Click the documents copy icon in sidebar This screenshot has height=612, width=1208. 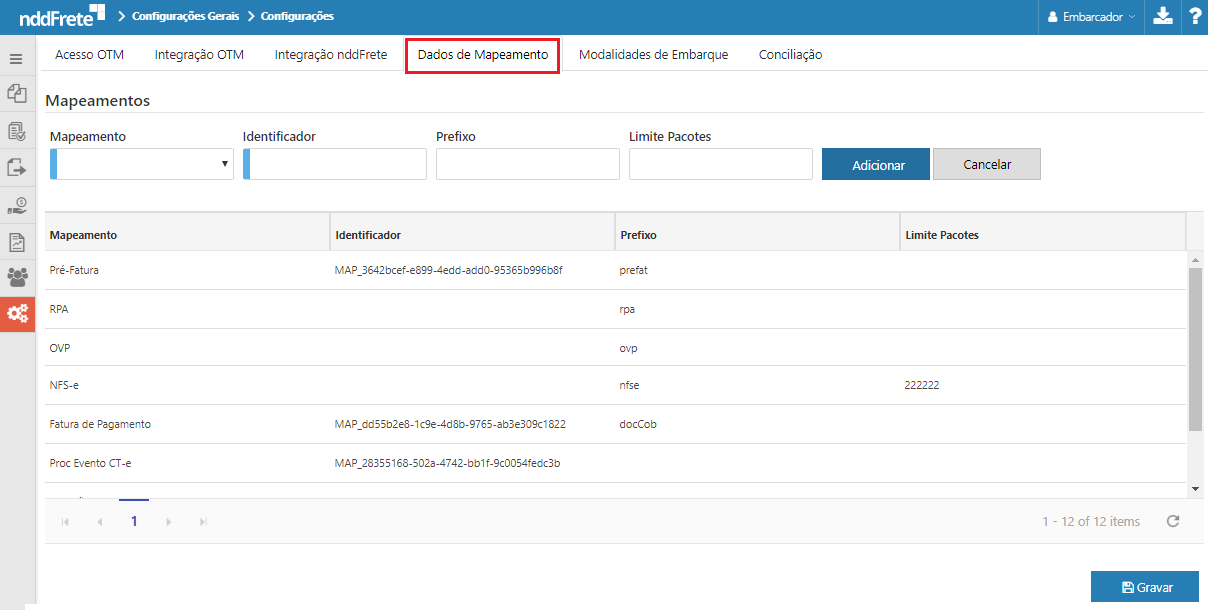pos(16,94)
